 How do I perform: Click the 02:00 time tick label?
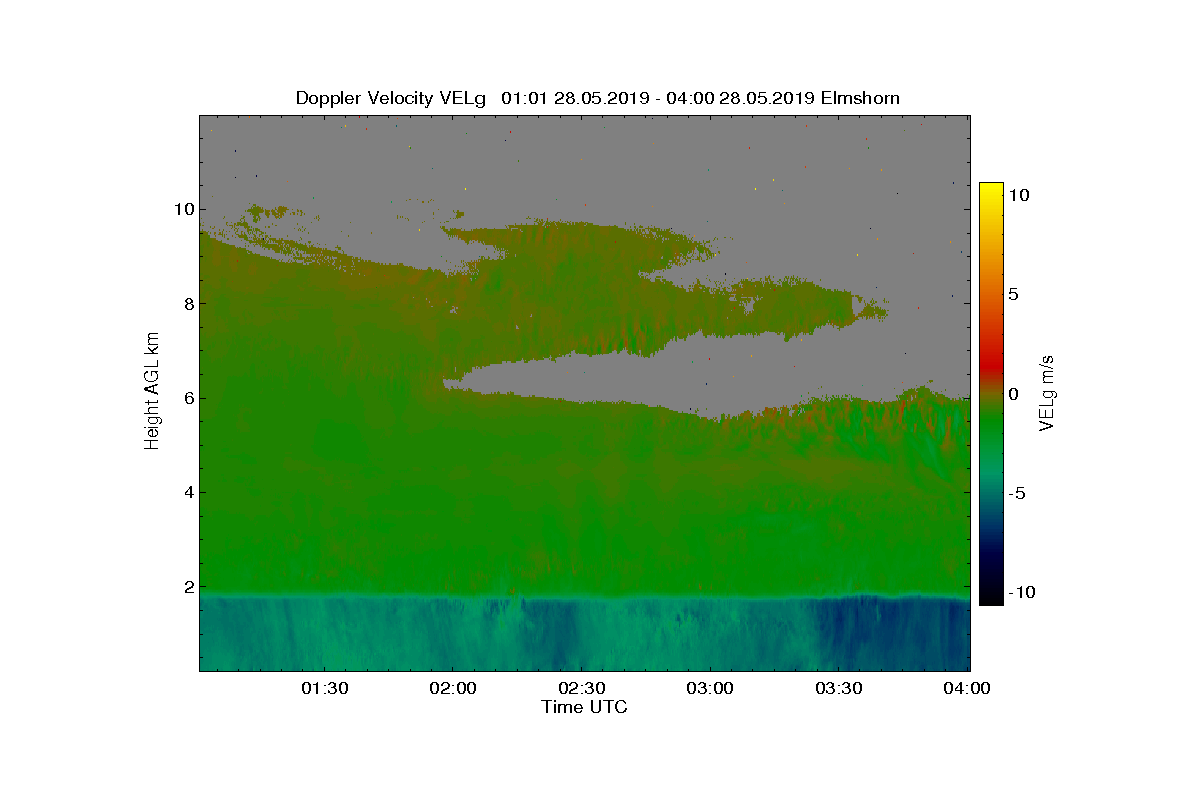tap(454, 688)
